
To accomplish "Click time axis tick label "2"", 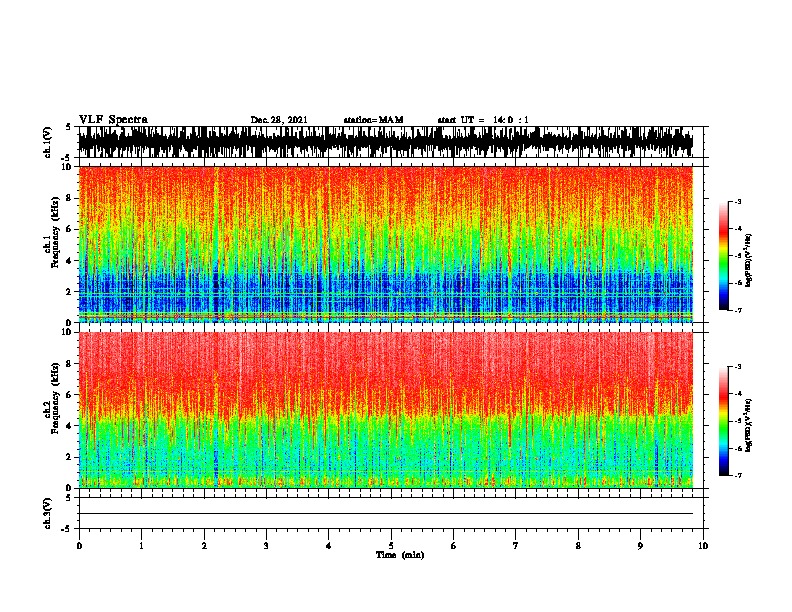I will pyautogui.click(x=204, y=546).
